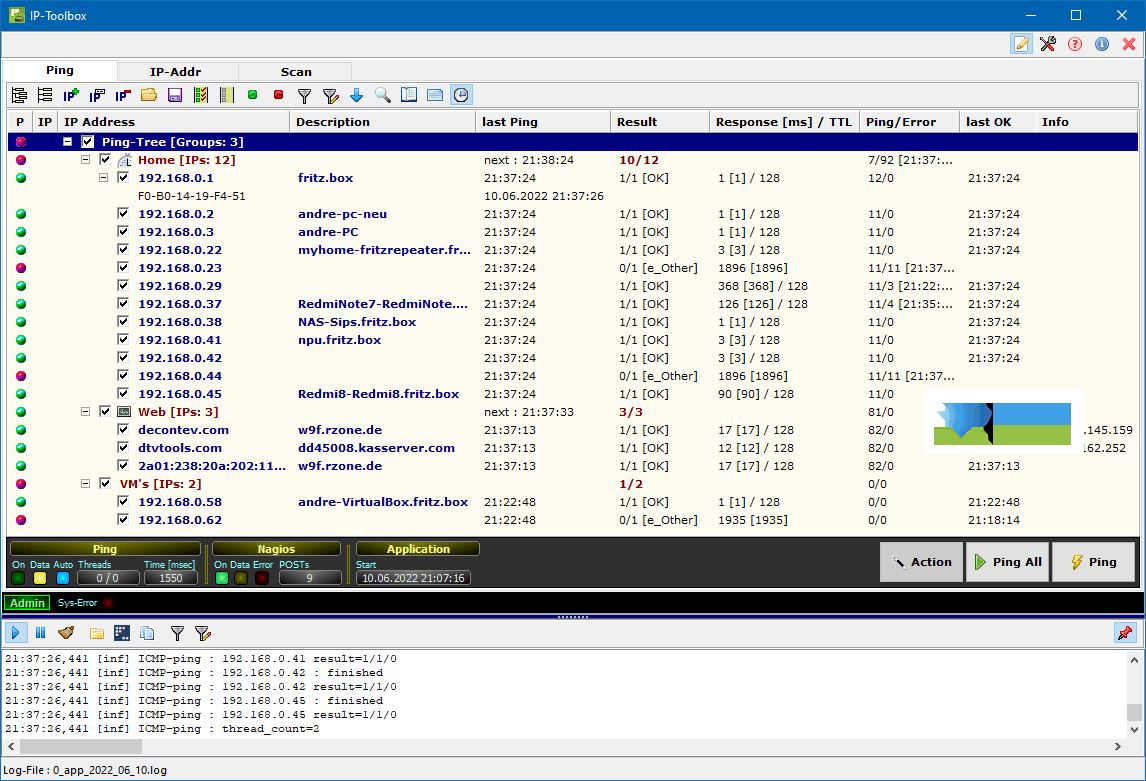Collapse the VM's group node
The width and height of the screenshot is (1146, 781).
(86, 484)
